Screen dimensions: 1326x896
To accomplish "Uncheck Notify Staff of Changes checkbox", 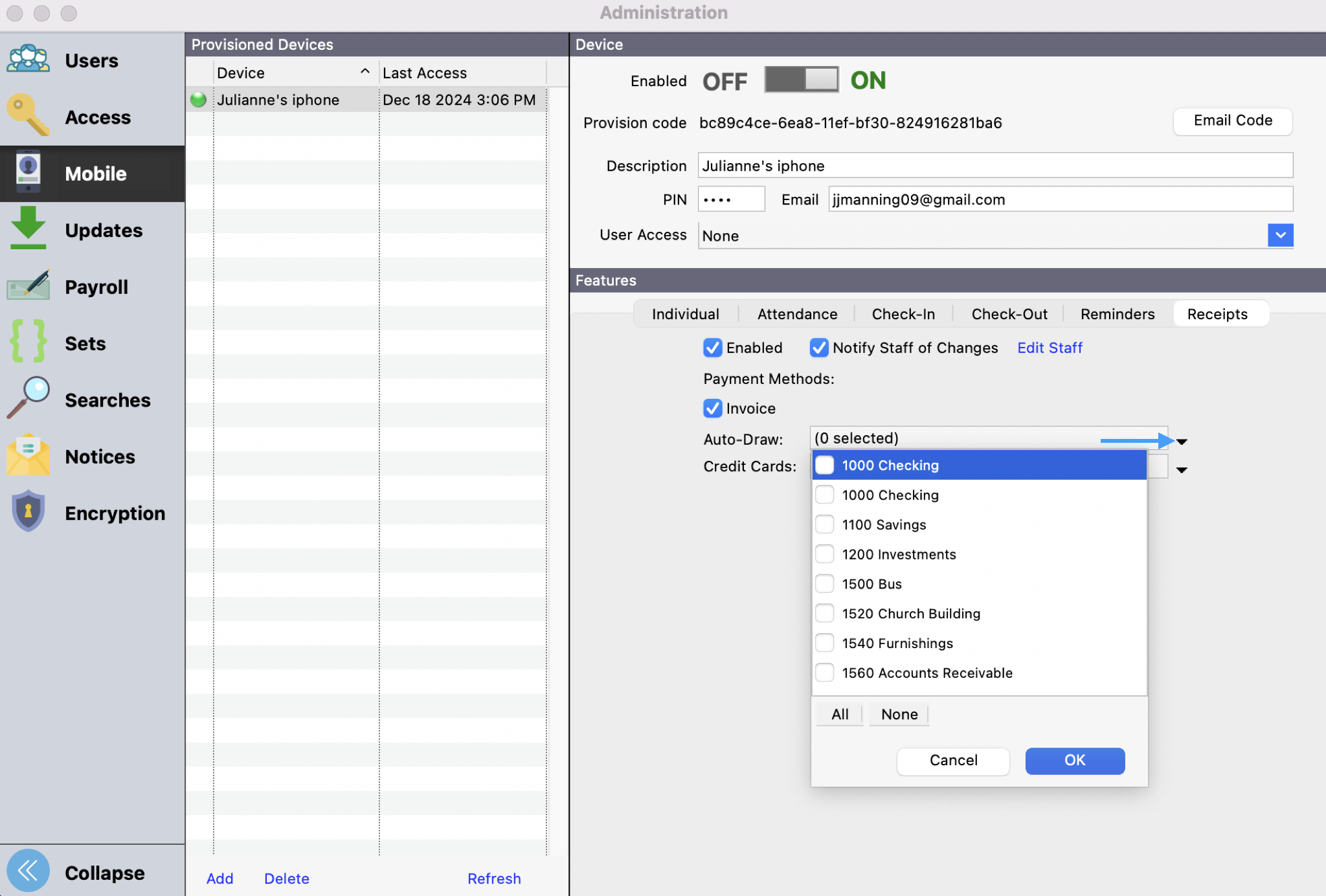I will (818, 348).
